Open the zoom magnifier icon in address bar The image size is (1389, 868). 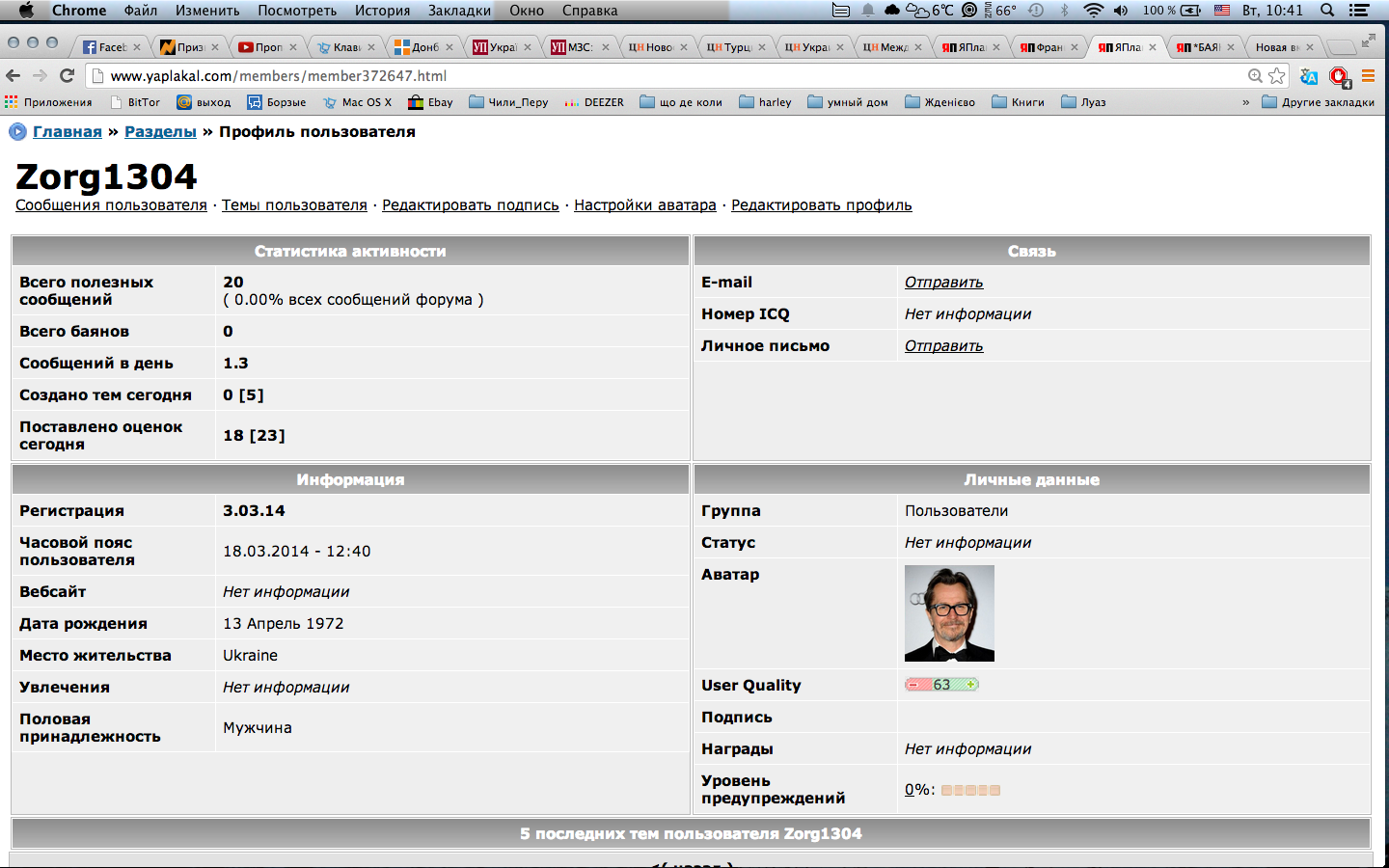click(1255, 75)
